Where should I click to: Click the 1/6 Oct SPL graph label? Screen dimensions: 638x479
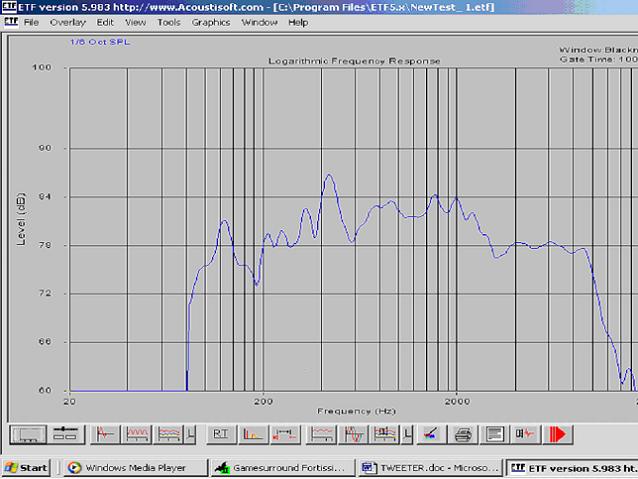99,42
